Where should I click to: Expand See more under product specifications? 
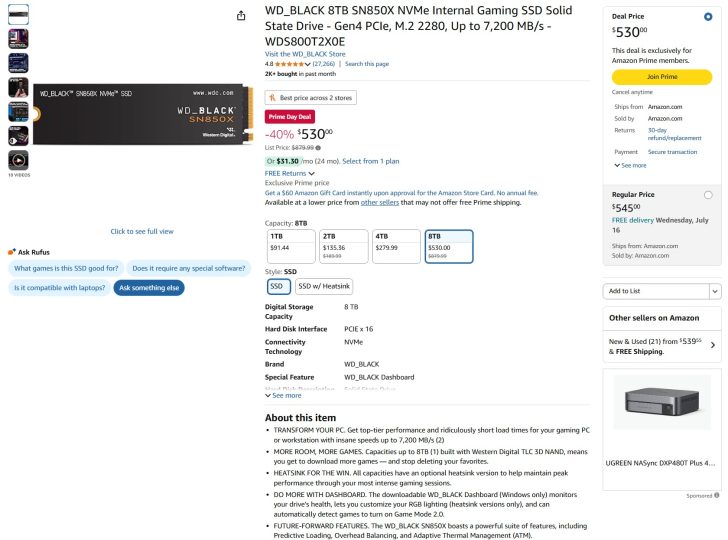pos(283,396)
